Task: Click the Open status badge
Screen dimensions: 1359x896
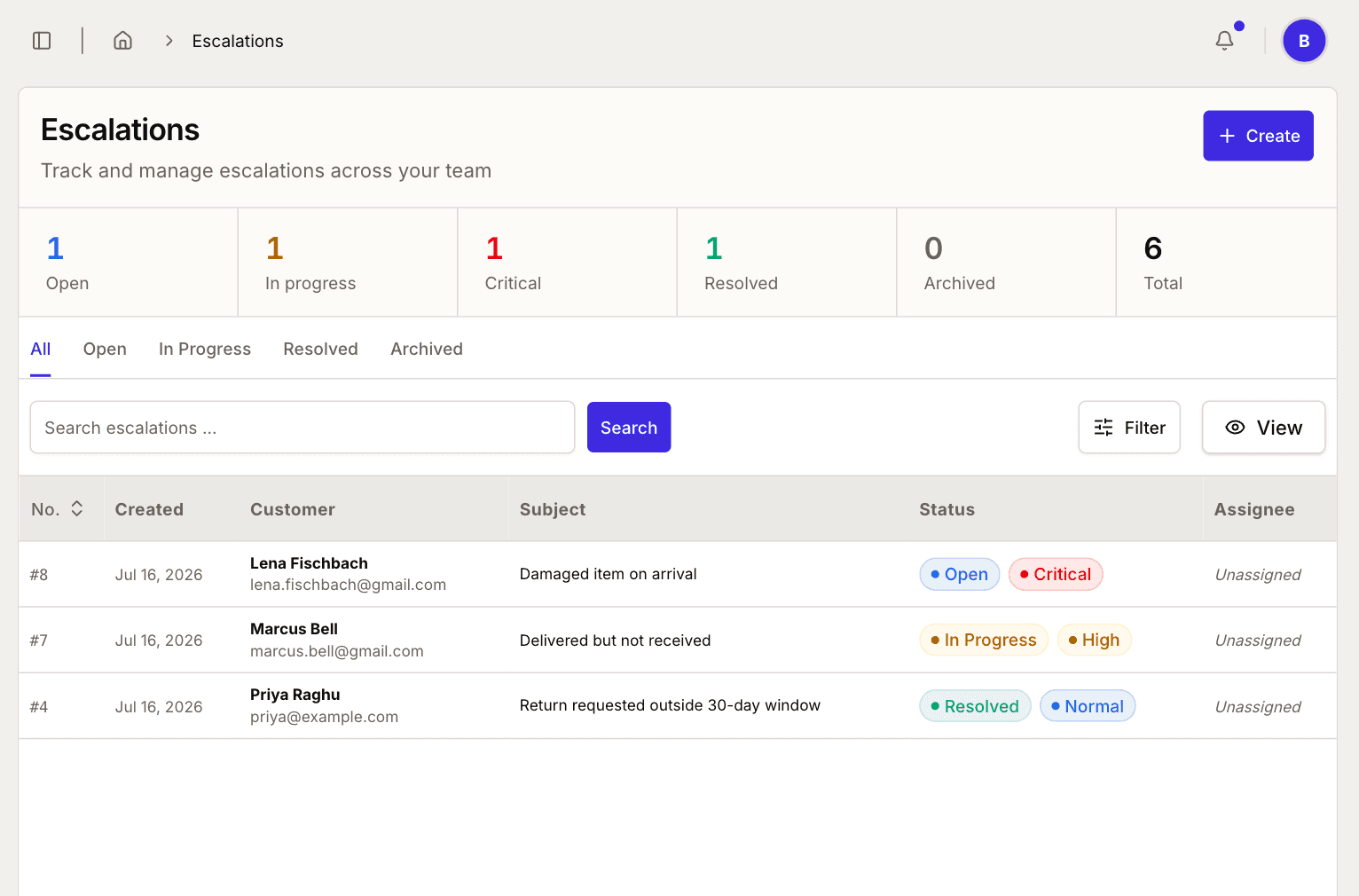Action: click(960, 574)
